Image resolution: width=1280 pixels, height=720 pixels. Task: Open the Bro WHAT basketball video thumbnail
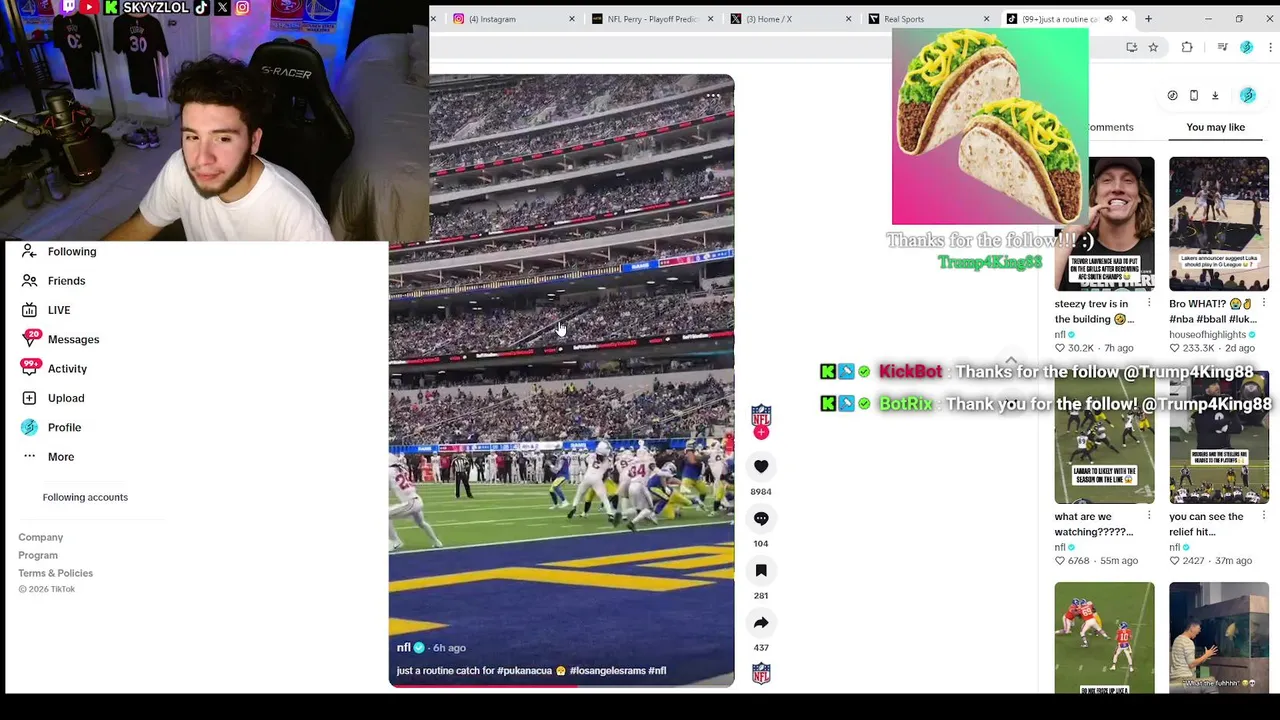click(x=1218, y=224)
